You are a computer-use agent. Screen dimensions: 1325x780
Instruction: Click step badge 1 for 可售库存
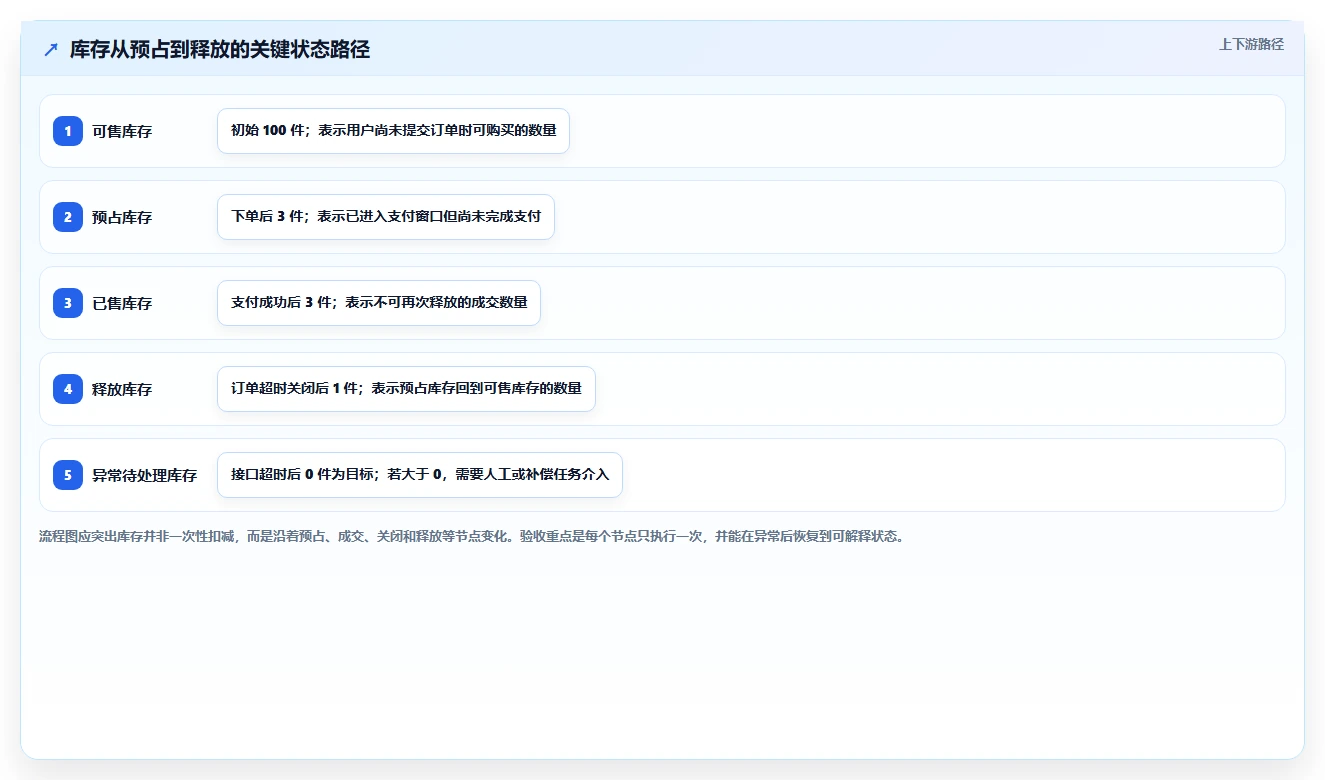pos(68,131)
